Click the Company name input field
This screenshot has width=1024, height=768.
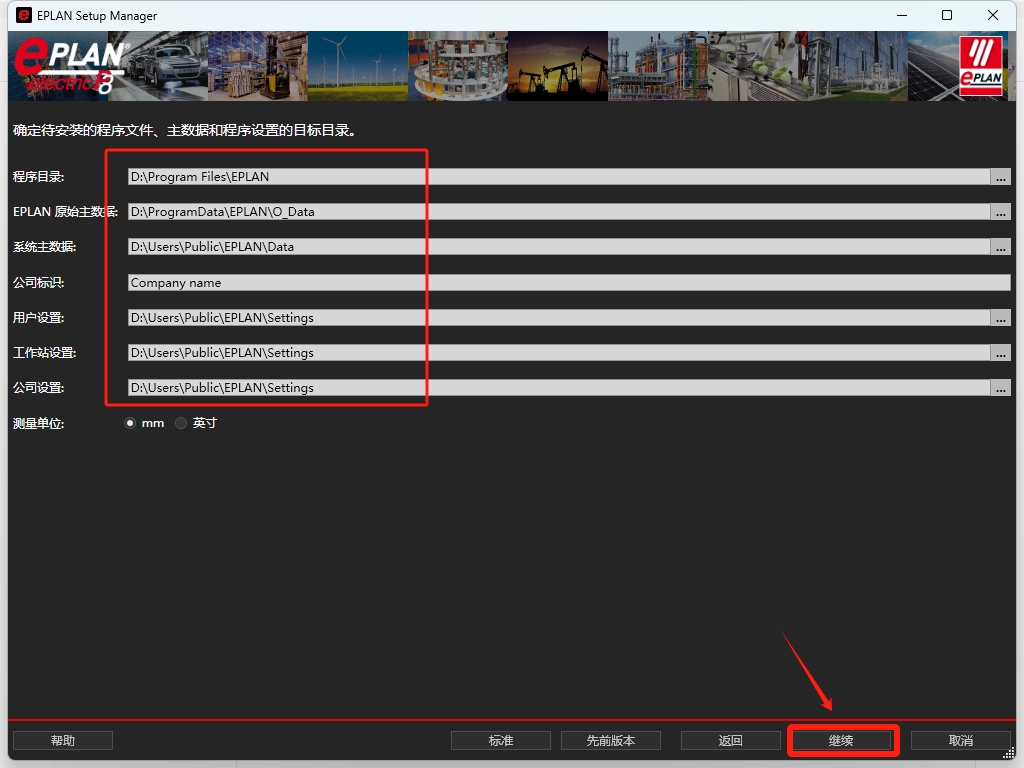(560, 283)
